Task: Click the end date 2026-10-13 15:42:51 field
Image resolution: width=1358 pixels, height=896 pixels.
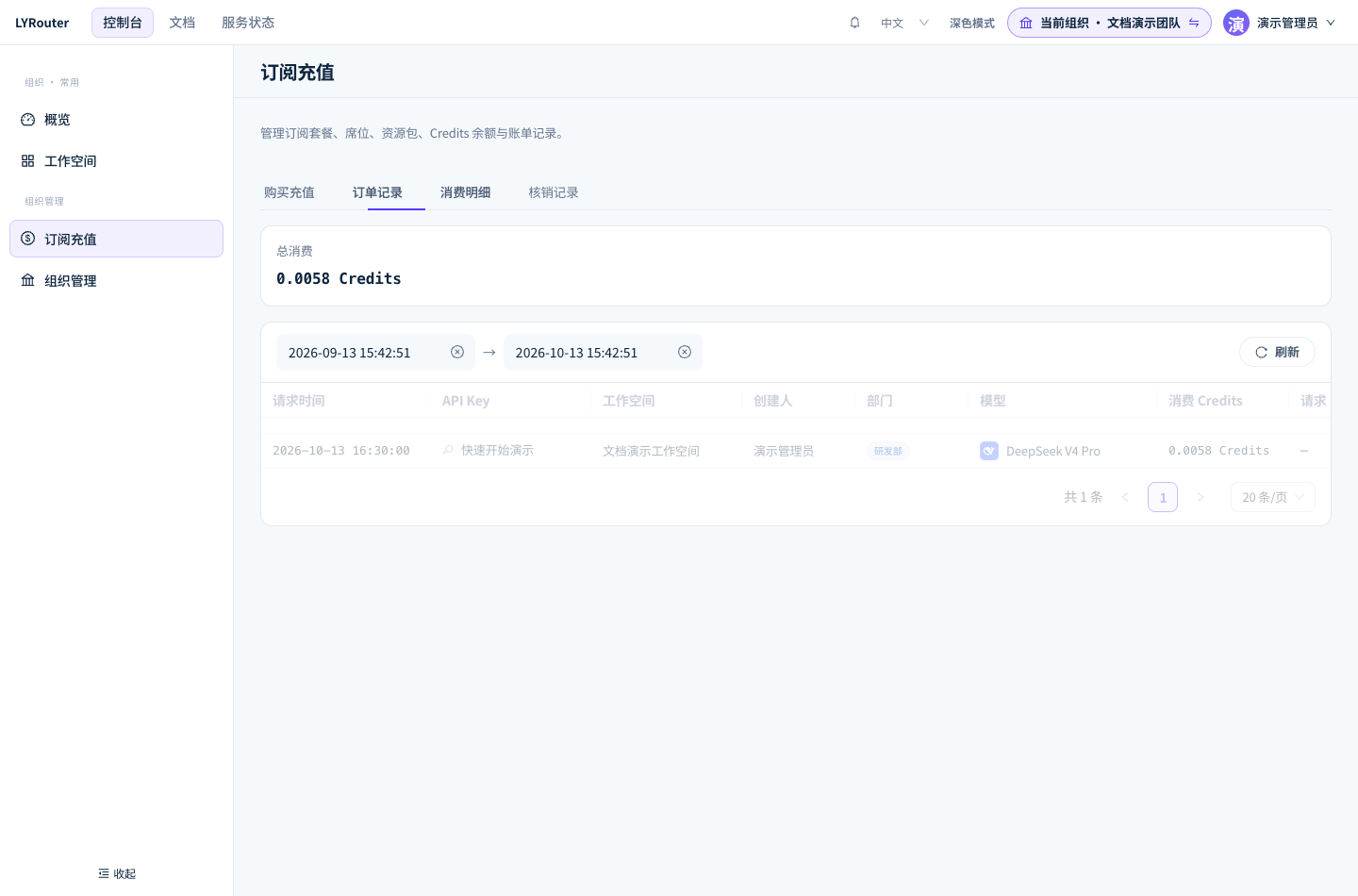Action: coord(603,352)
